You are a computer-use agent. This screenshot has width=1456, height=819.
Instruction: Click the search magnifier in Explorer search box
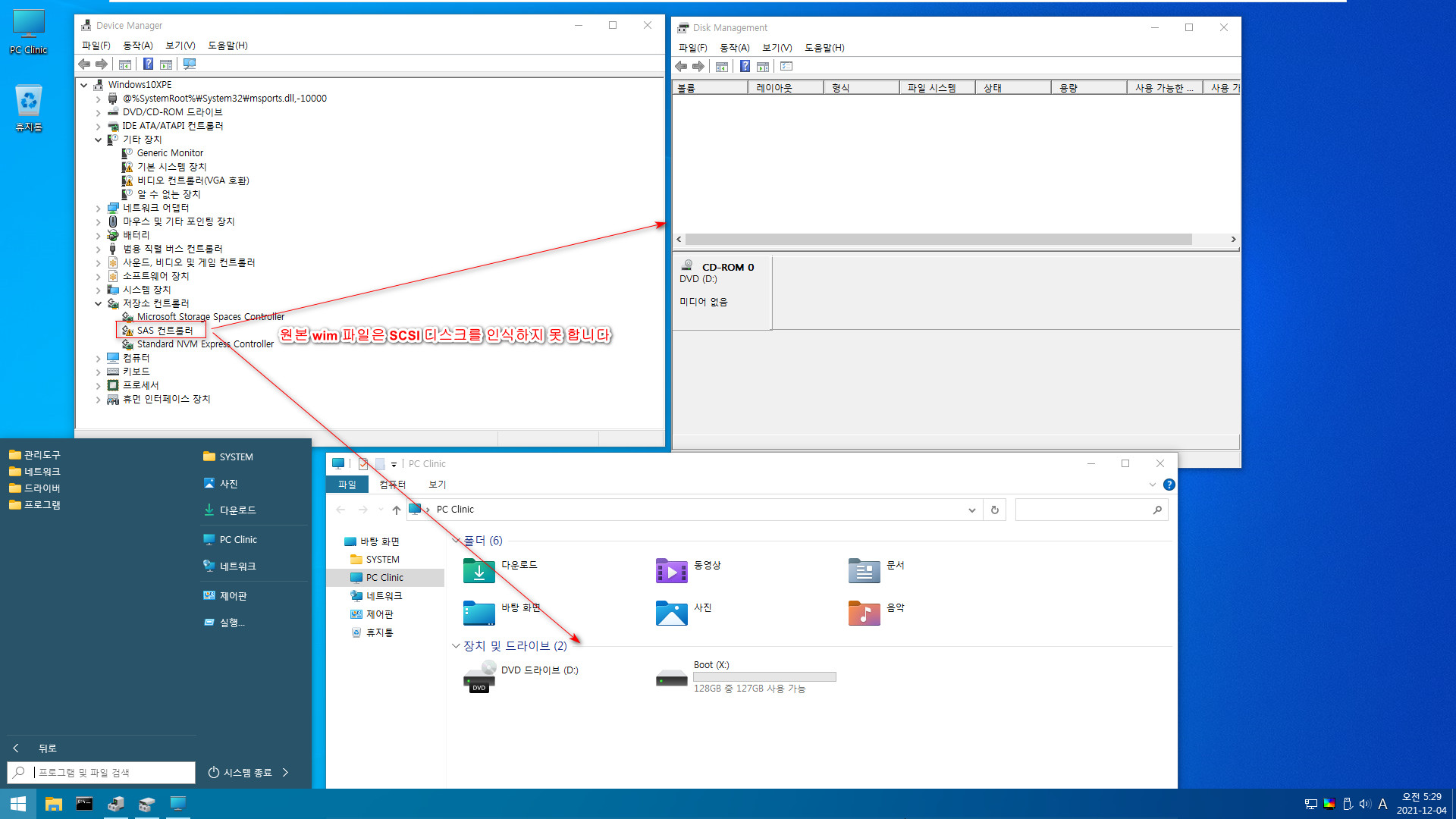click(1157, 510)
